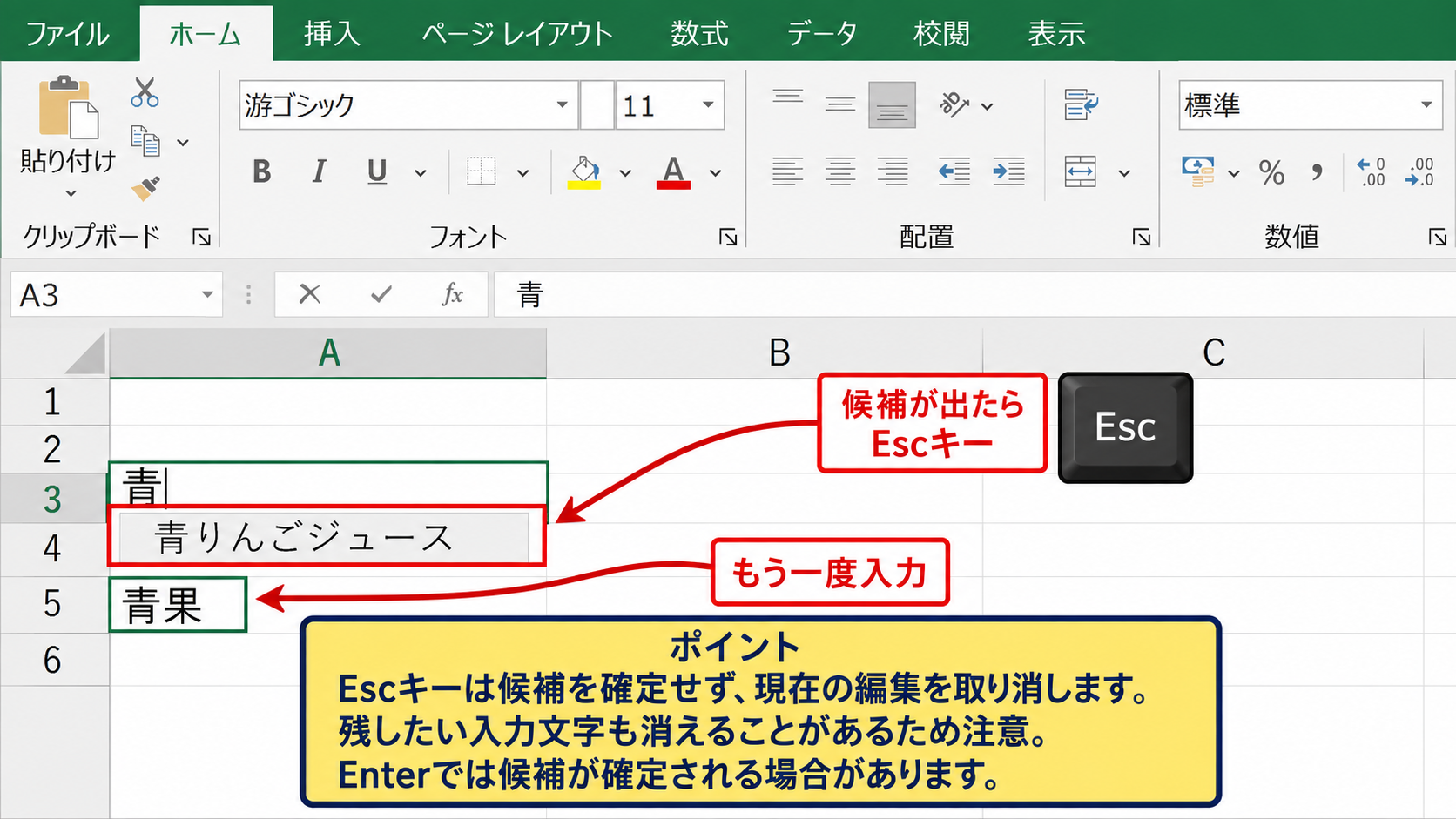Expand the paste options arrow below 貼り付け
This screenshot has height=819, width=1456.
pos(71,193)
